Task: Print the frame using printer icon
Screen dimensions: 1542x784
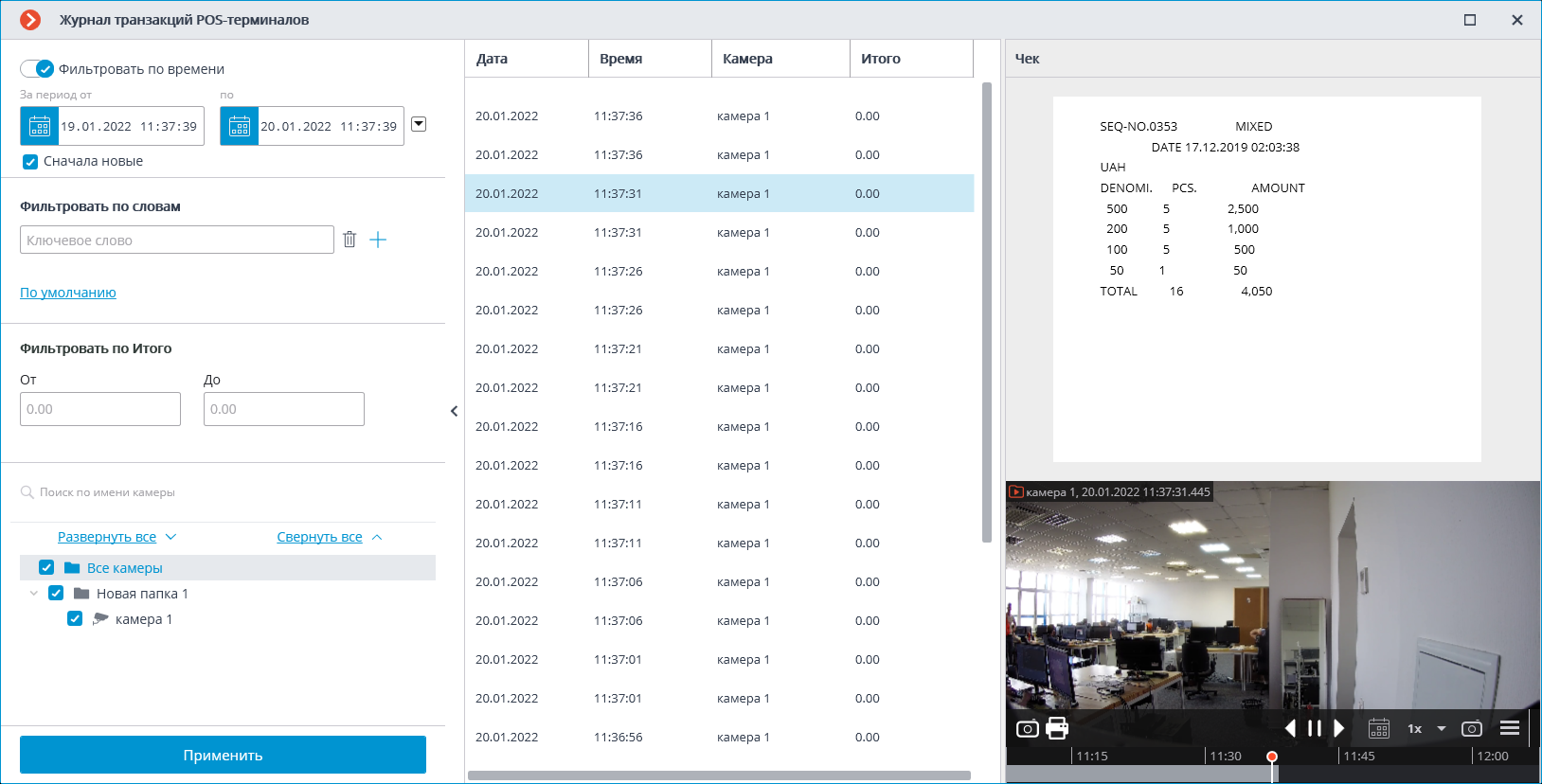Action: 1057,728
